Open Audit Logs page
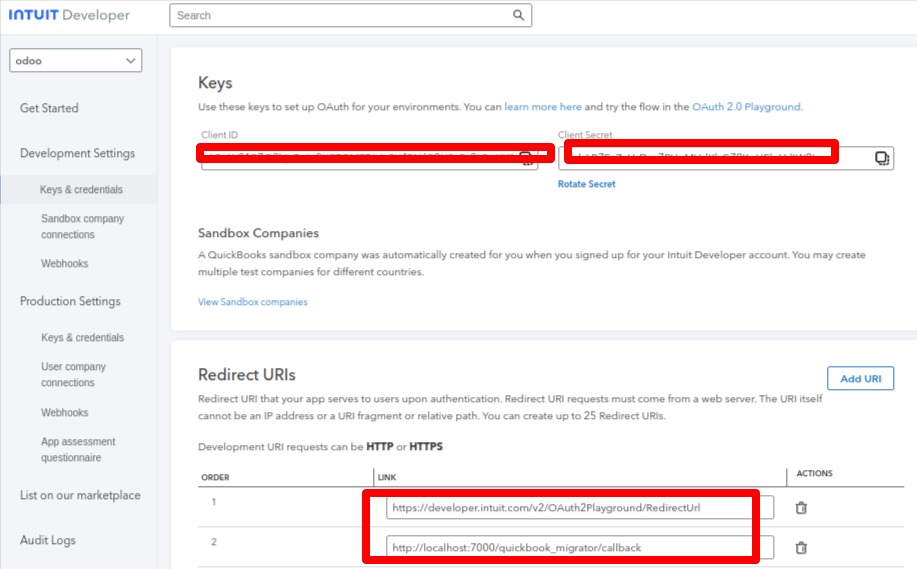This screenshot has width=917, height=569. [47, 540]
